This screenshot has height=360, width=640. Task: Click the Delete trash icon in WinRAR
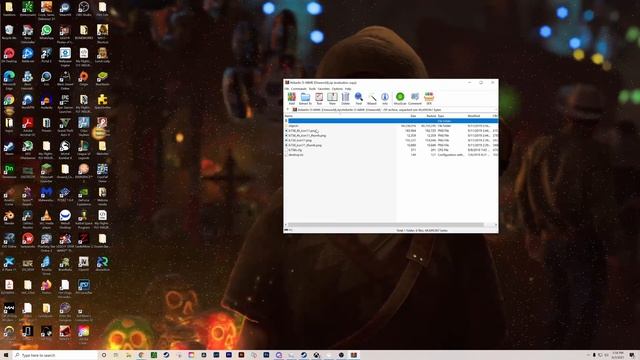pyautogui.click(x=345, y=98)
